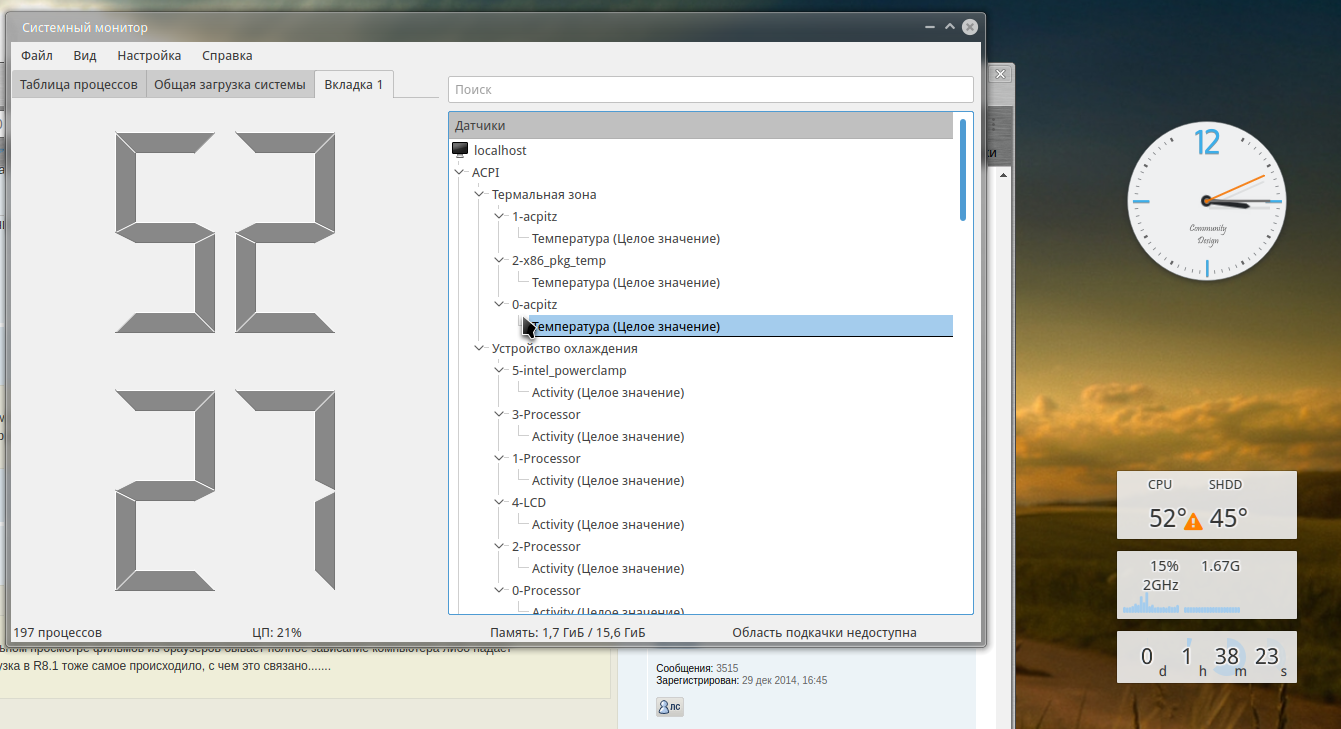Select Activity sensor under 3-Processor
Image resolution: width=1341 pixels, height=729 pixels.
tap(608, 436)
